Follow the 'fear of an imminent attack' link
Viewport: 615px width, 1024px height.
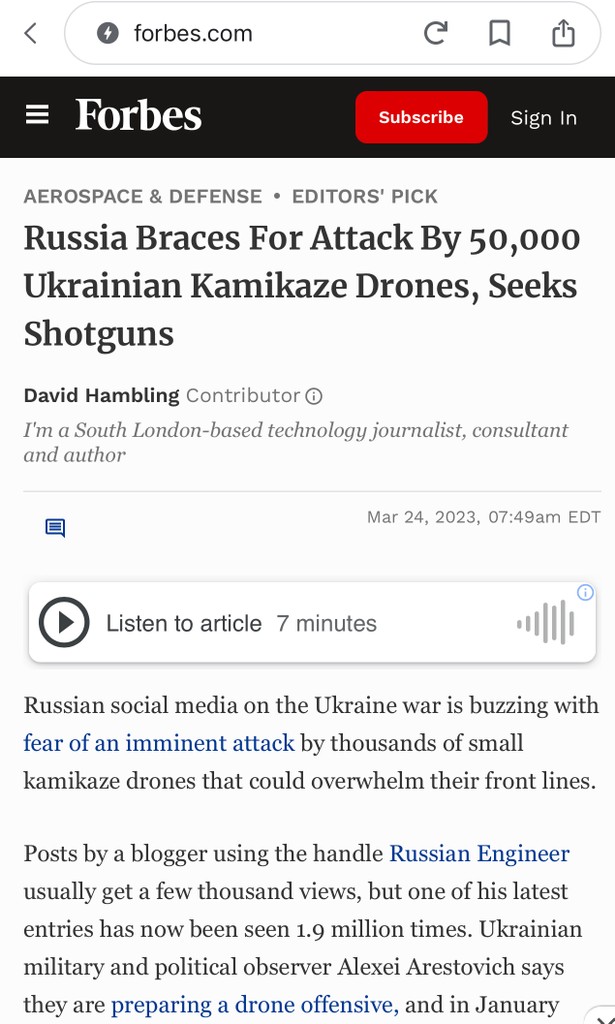159,743
